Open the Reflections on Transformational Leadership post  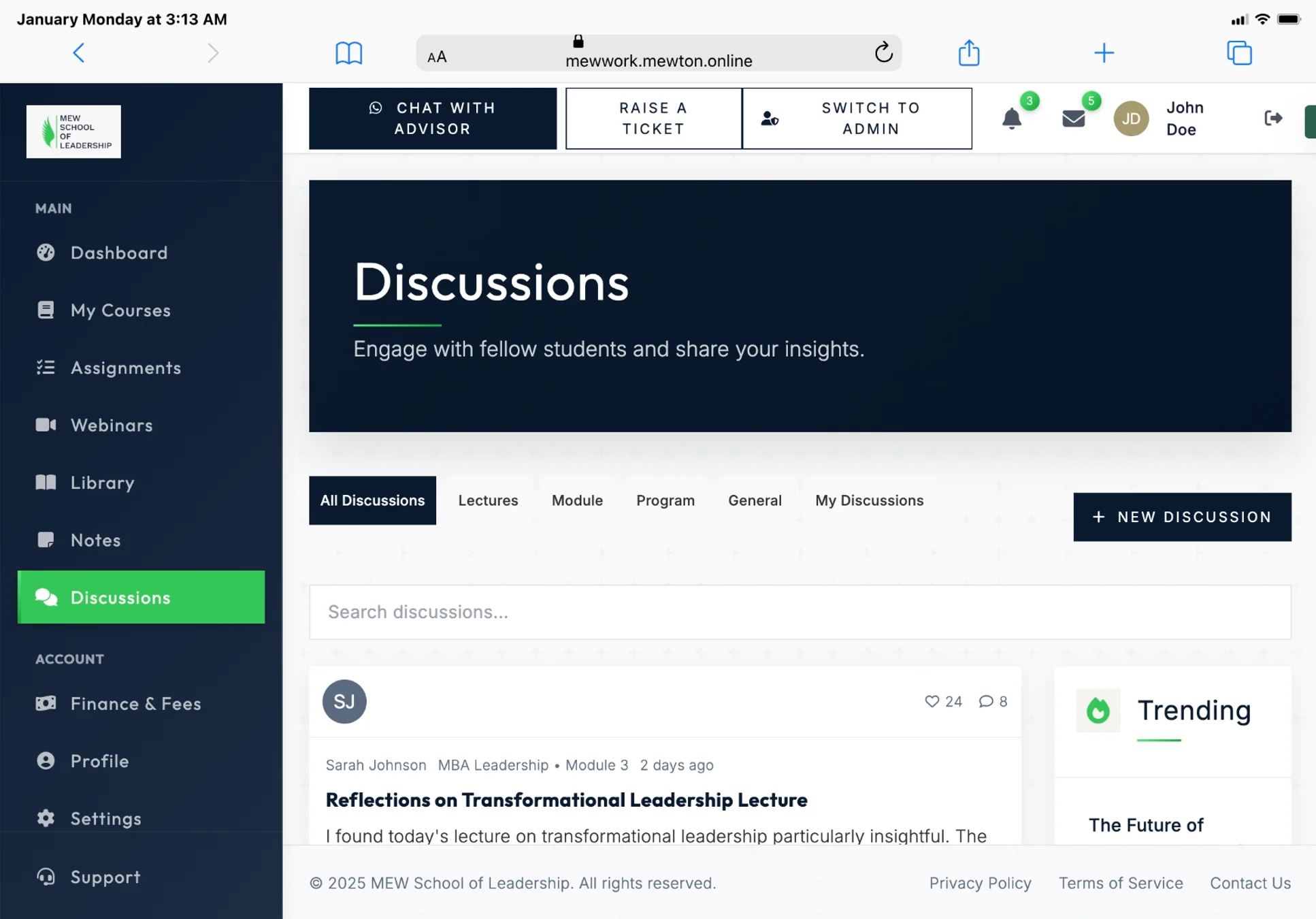click(566, 800)
